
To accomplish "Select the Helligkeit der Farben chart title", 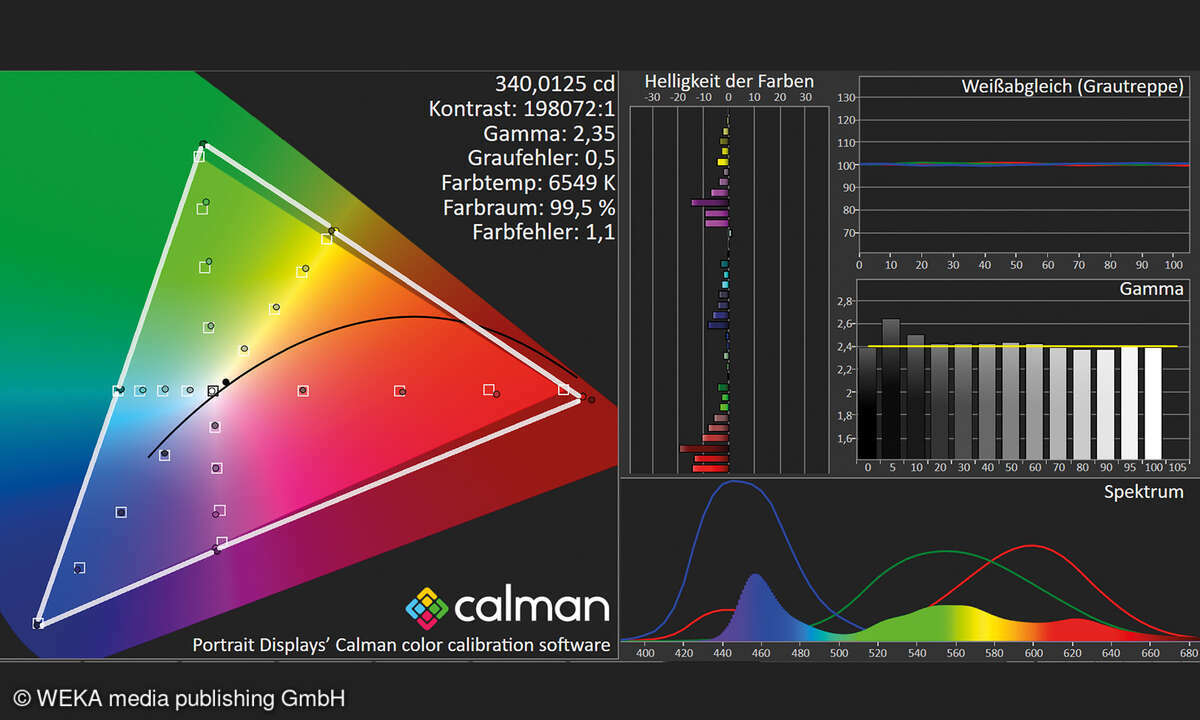I will coord(729,81).
